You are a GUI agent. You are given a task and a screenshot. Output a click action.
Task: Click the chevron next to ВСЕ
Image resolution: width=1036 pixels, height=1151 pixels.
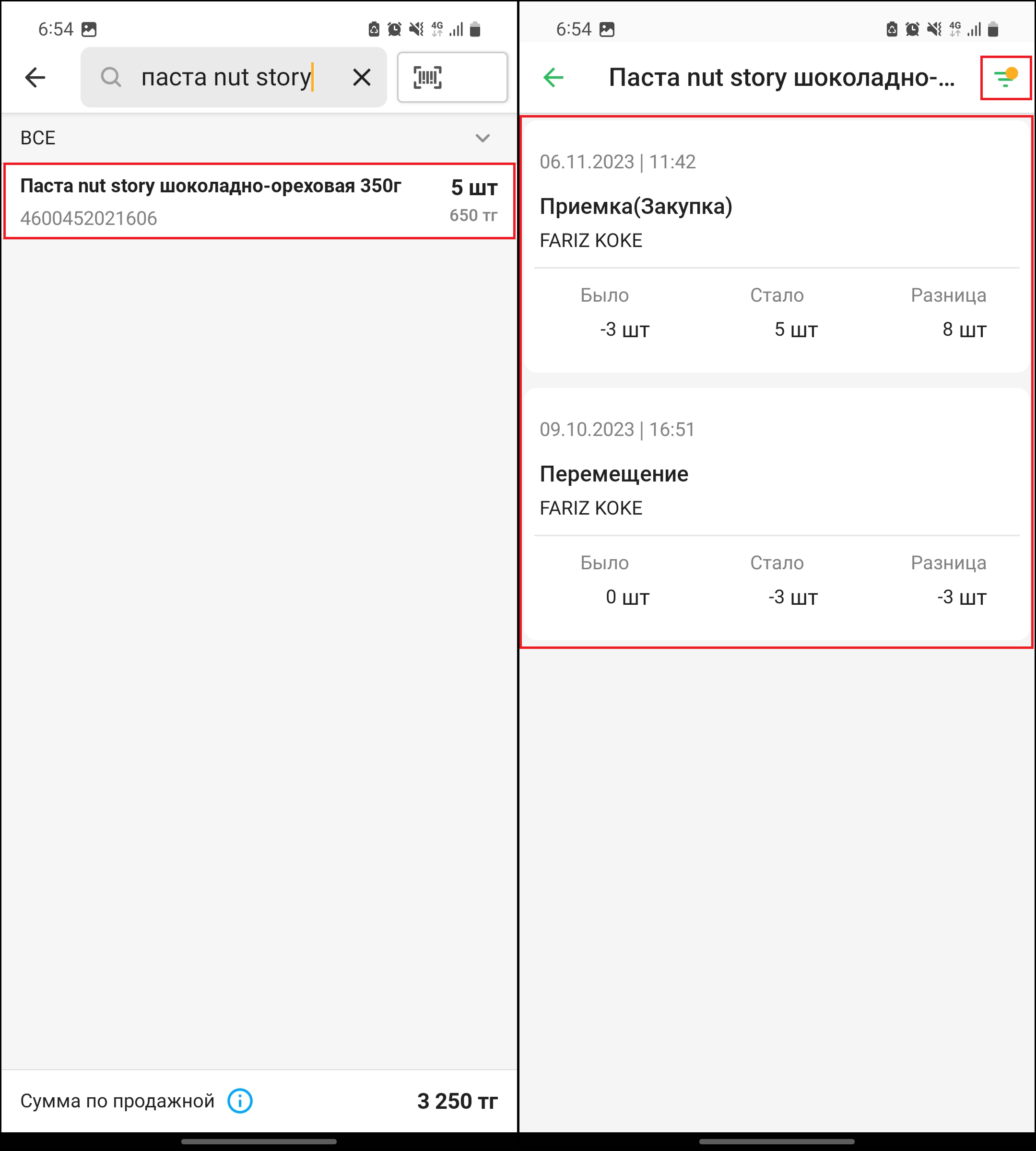point(483,138)
